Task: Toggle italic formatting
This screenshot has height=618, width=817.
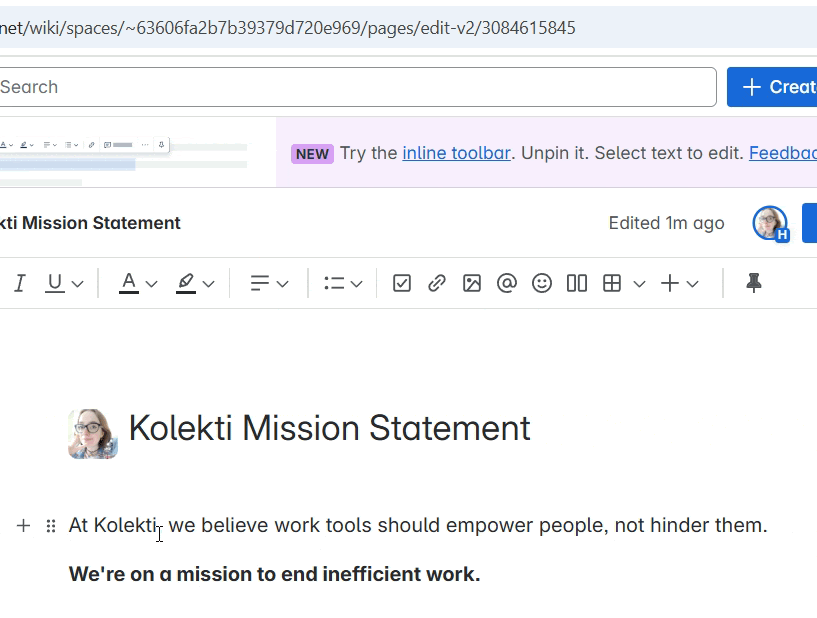Action: 20,283
